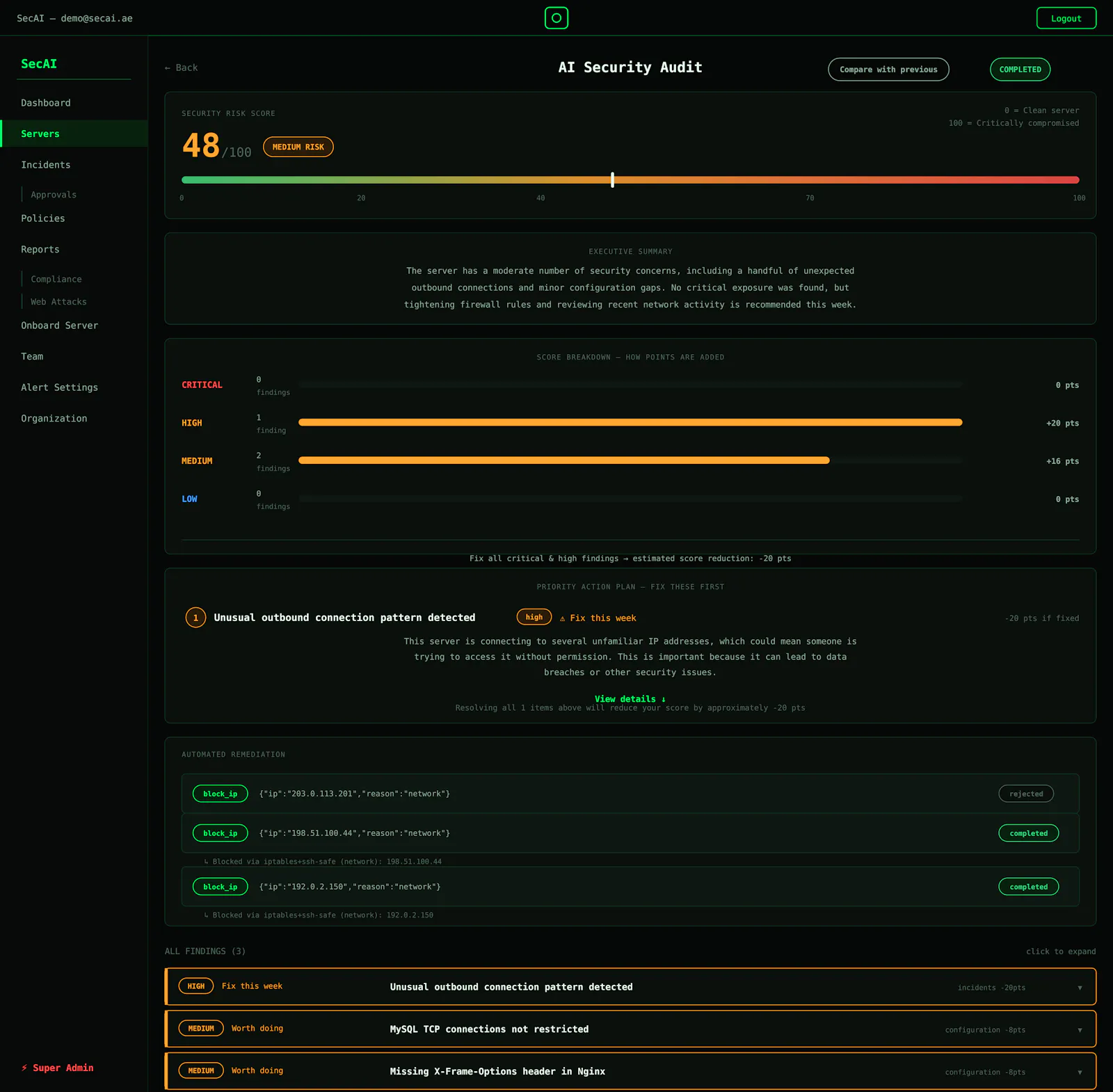Click the Super Admin label
Viewport: 1113px width, 1092px height.
pyautogui.click(x=57, y=1068)
